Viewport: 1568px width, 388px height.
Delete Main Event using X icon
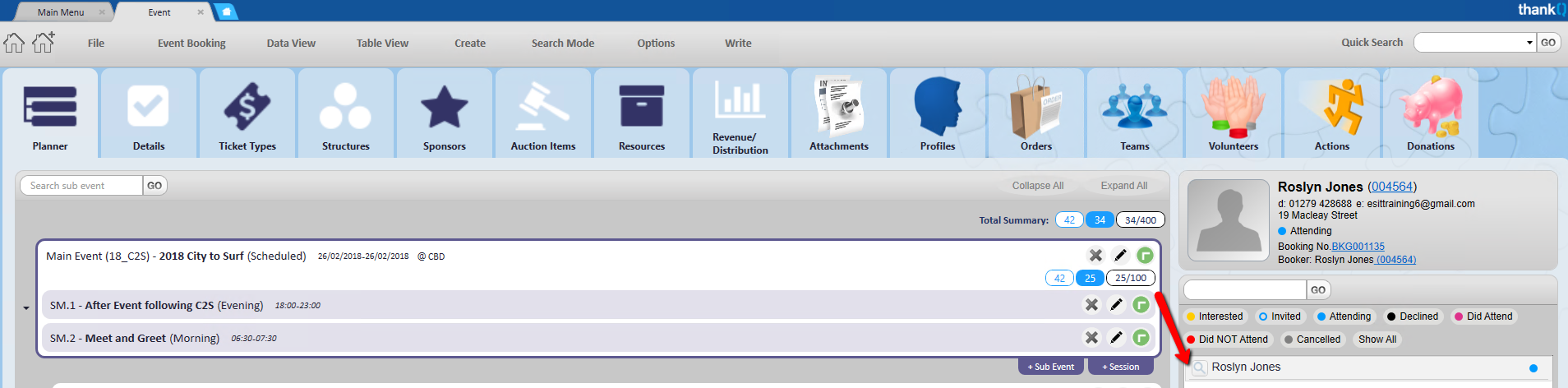[x=1095, y=256]
